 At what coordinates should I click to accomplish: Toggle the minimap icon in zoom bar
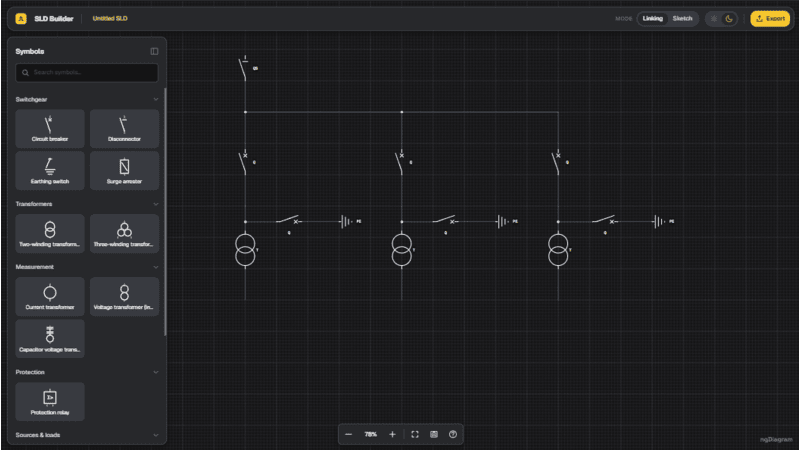(434, 435)
